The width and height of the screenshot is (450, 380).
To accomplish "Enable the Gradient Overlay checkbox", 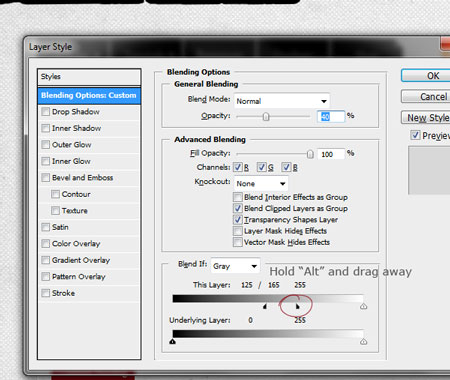I will pos(46,260).
